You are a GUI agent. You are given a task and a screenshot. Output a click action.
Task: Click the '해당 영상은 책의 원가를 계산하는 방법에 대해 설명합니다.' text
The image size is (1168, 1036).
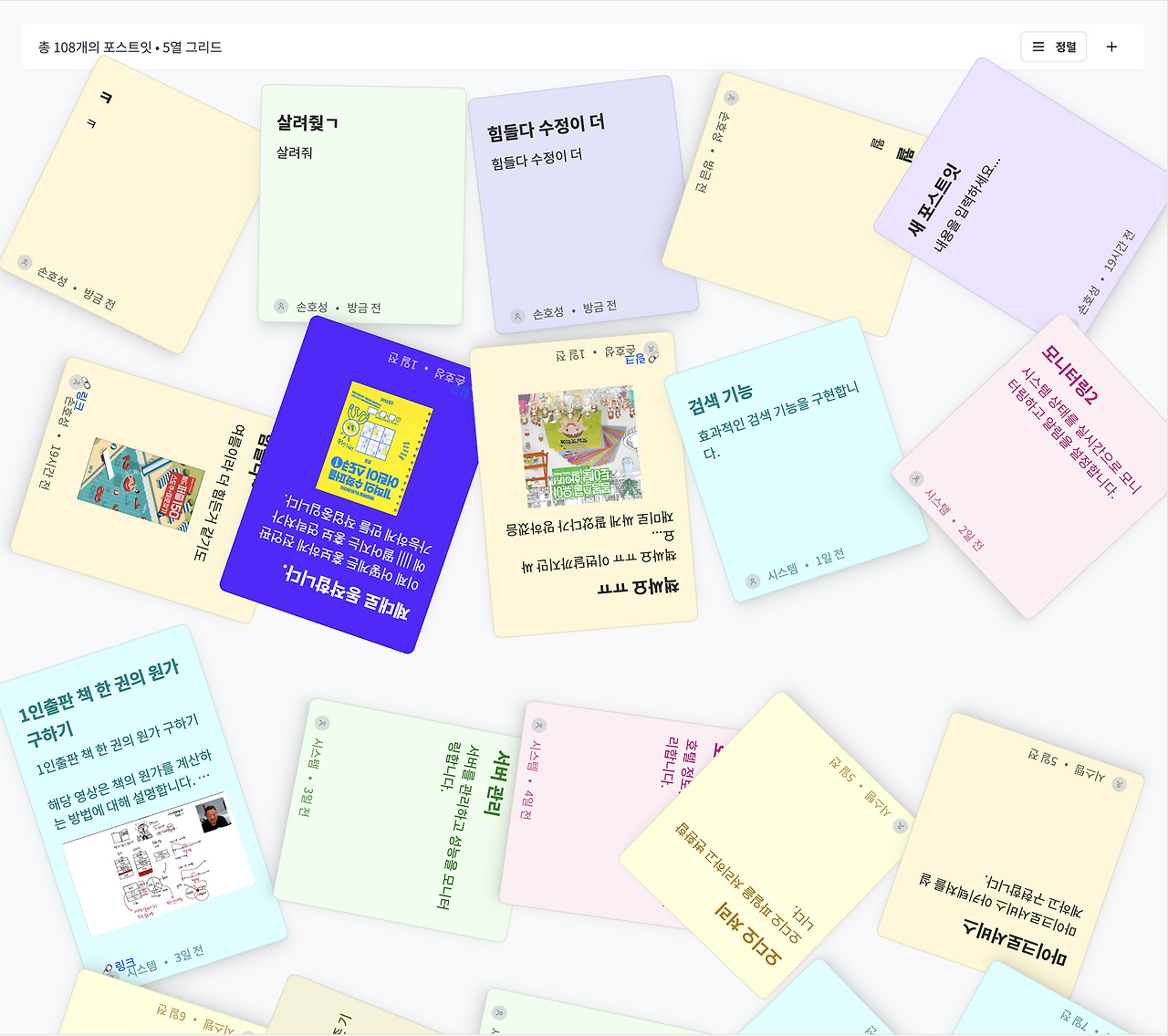[x=131, y=789]
